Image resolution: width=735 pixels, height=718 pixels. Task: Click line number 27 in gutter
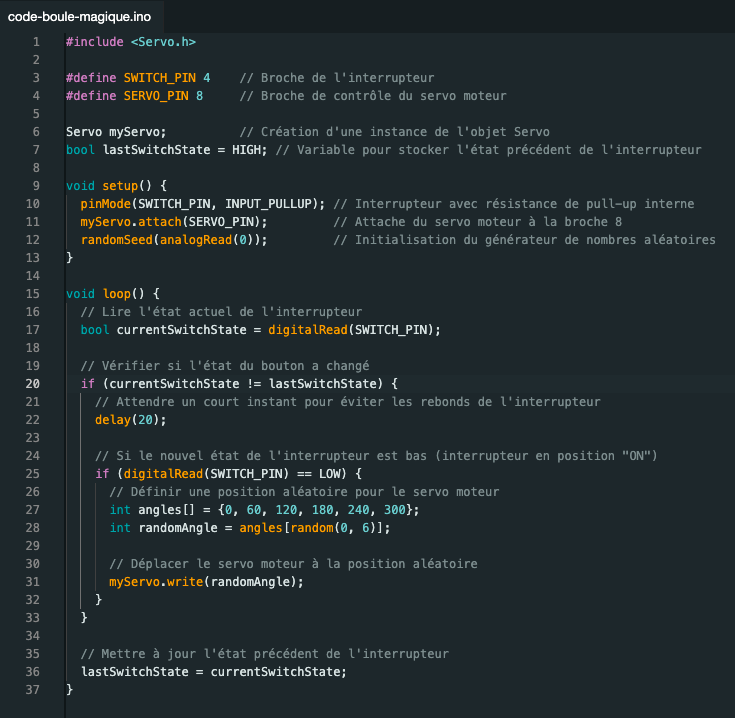tap(33, 510)
